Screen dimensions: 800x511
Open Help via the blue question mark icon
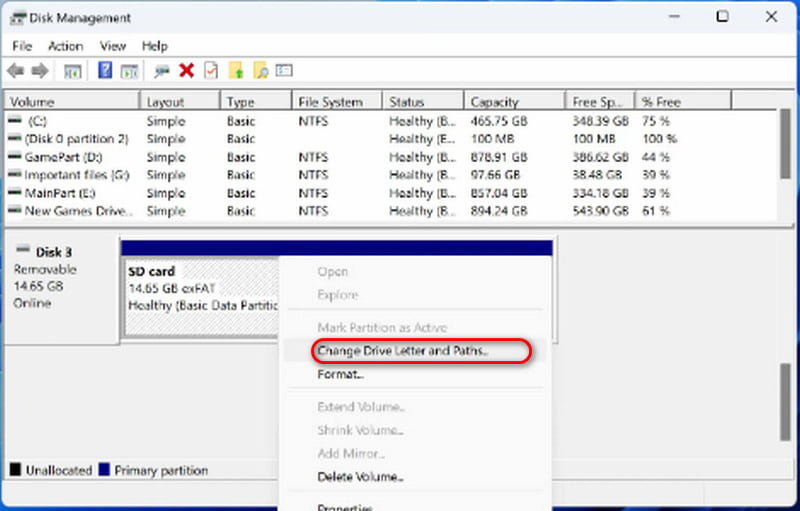click(x=105, y=71)
